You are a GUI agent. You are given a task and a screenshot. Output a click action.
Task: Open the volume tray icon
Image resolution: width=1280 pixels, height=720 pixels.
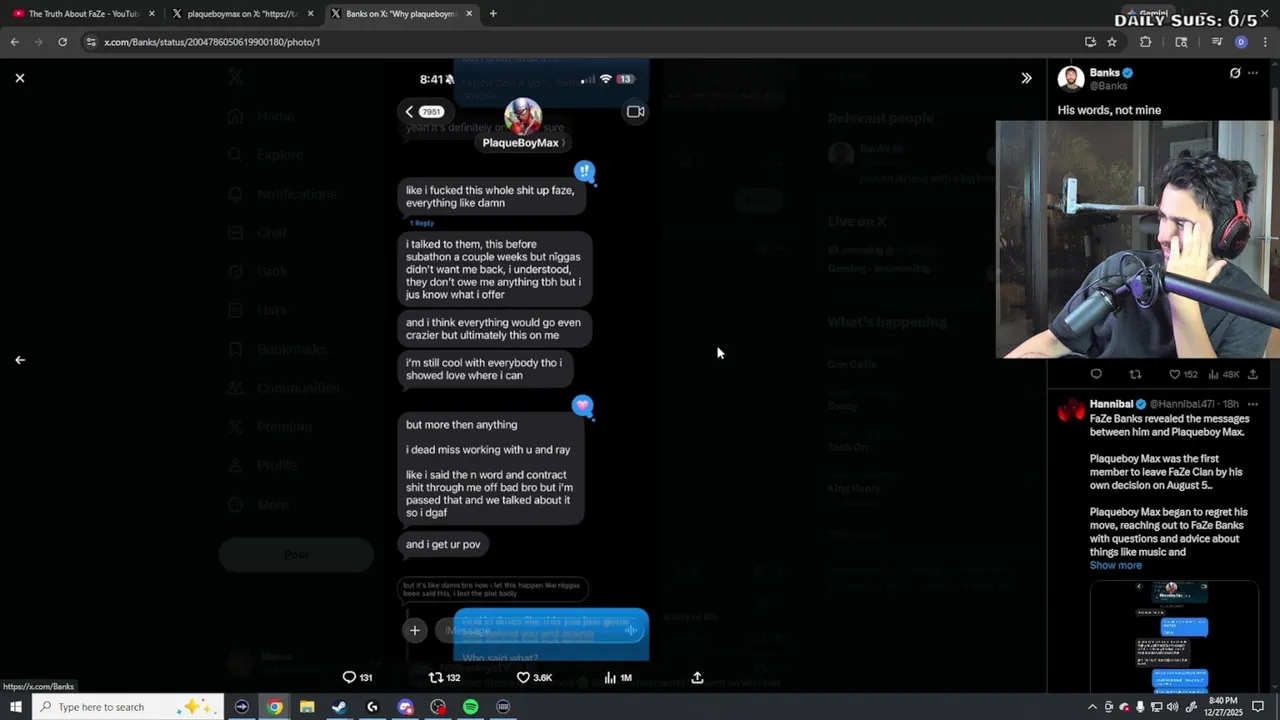point(1172,707)
